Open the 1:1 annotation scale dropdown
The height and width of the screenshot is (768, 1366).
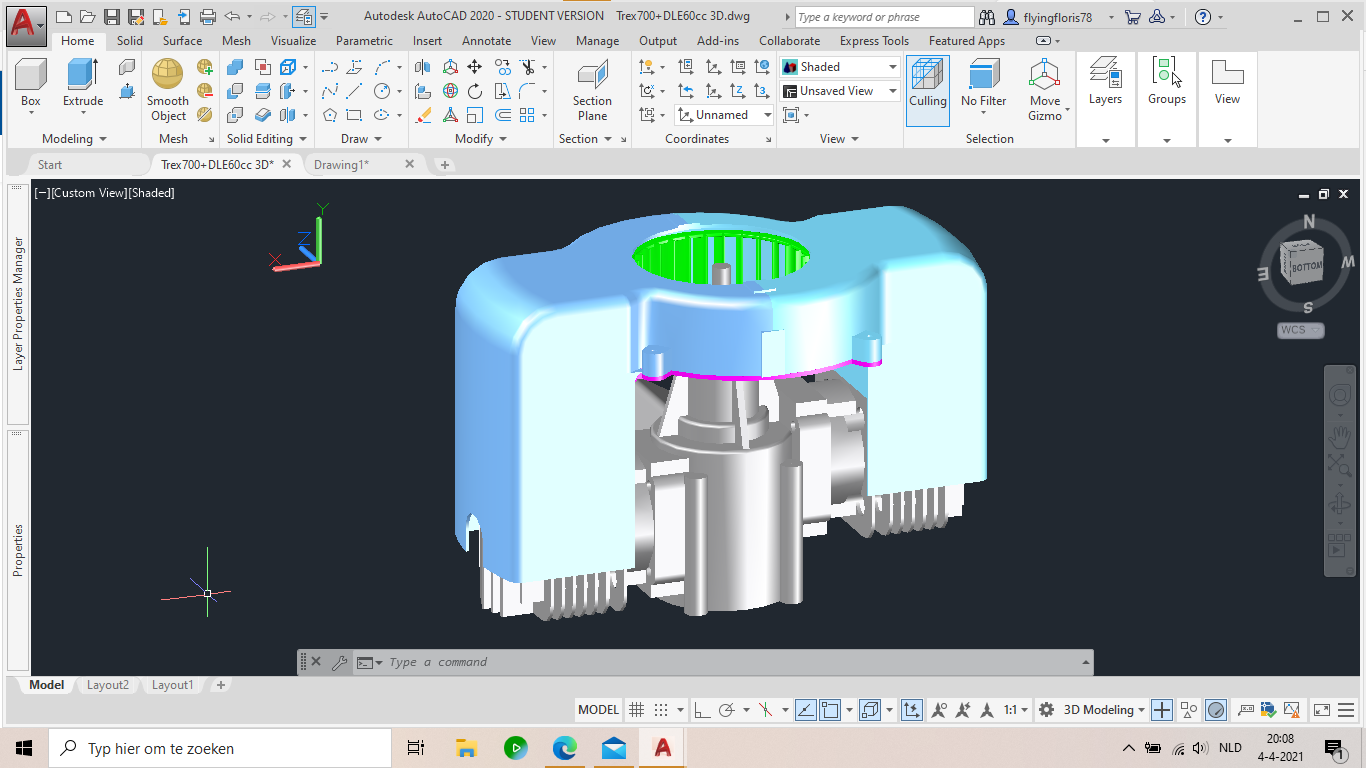(1017, 710)
